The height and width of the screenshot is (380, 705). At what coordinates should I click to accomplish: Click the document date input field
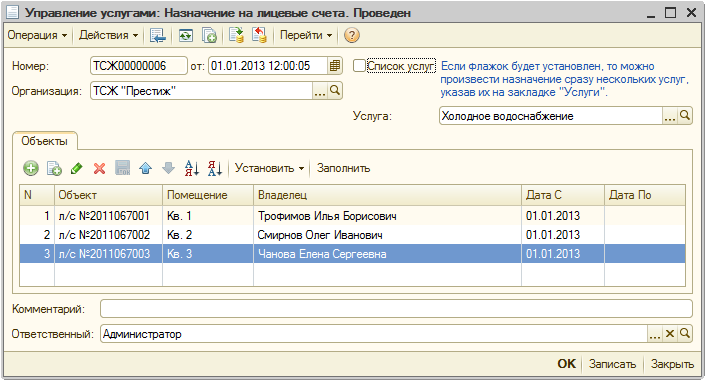tap(268, 66)
